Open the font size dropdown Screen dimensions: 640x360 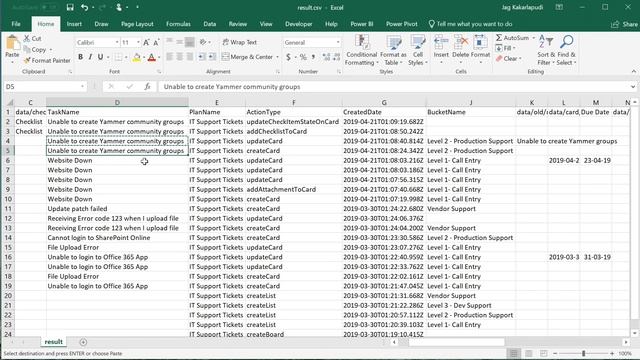(x=138, y=42)
